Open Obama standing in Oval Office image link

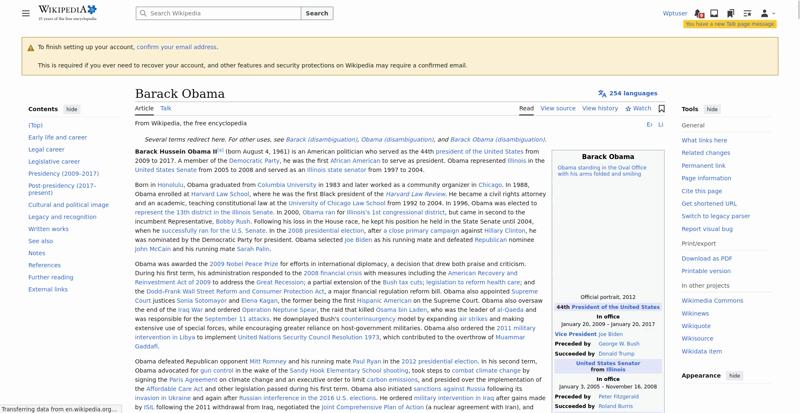coord(602,171)
